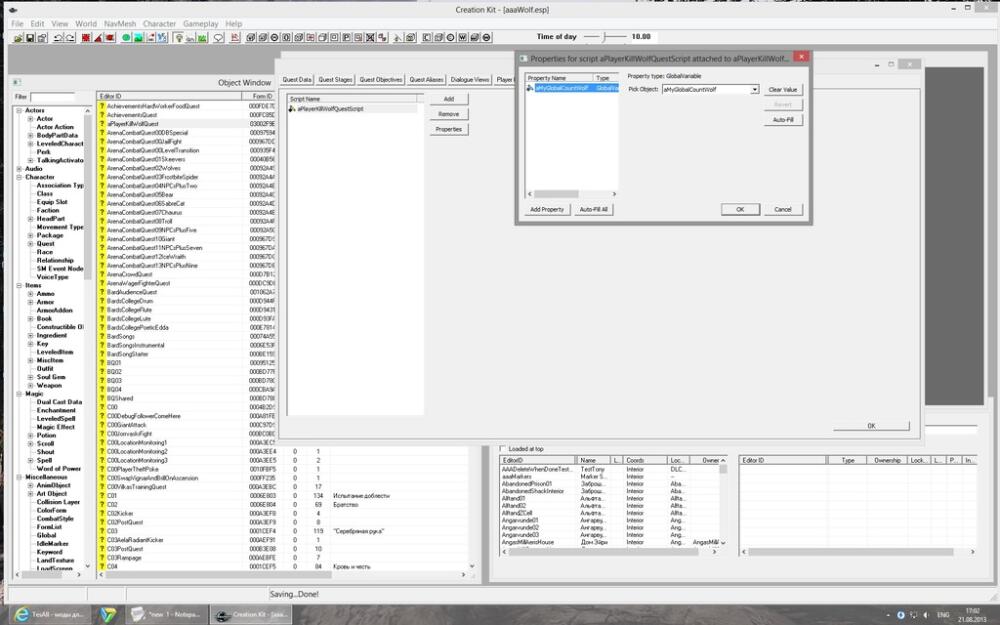1000x625 pixels.
Task: Open the NavMesh menu
Action: (x=120, y=24)
